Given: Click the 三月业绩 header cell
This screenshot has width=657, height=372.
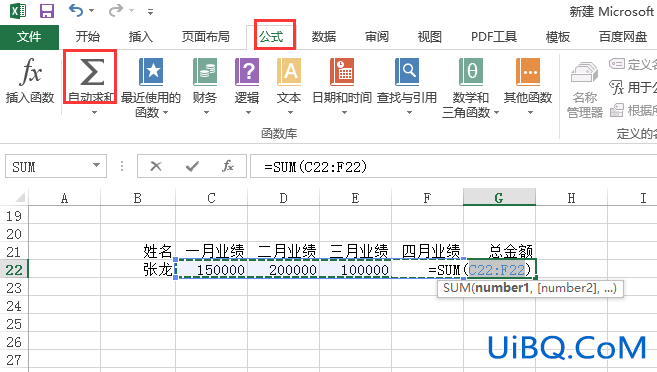Looking at the screenshot, I should [355, 251].
